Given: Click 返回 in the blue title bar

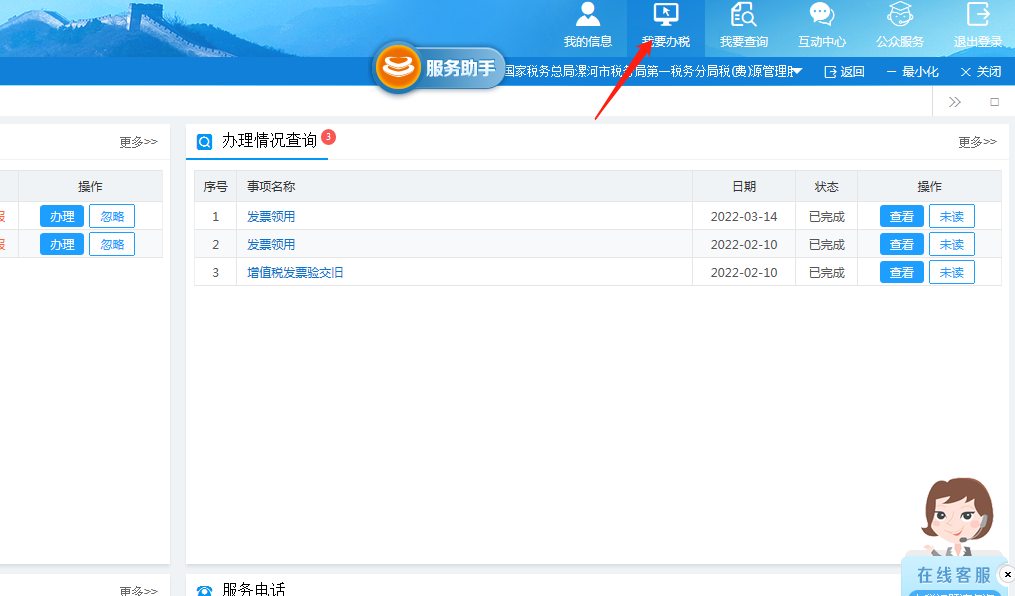Looking at the screenshot, I should [x=844, y=72].
